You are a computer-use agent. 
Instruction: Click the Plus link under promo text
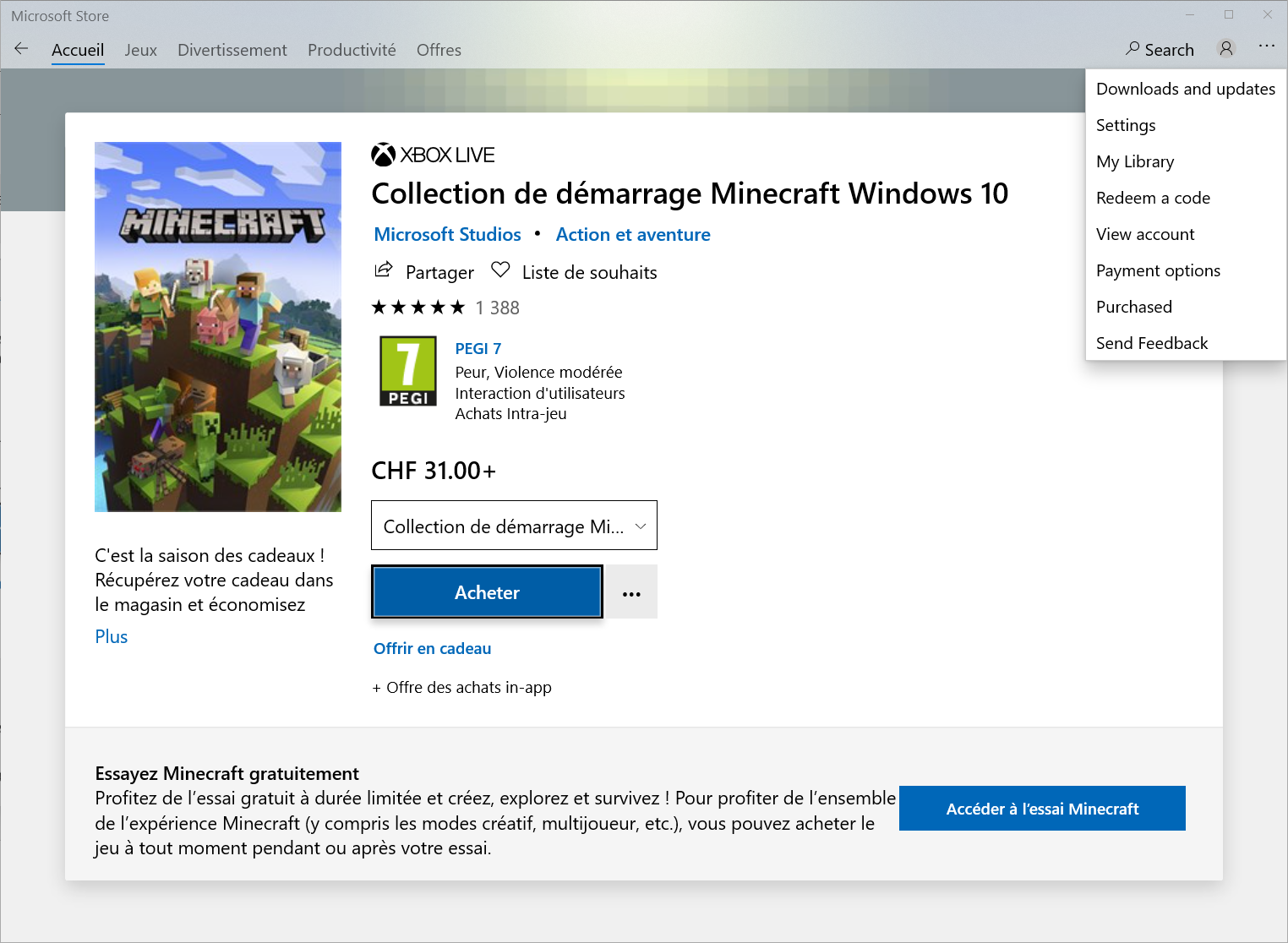tap(111, 636)
